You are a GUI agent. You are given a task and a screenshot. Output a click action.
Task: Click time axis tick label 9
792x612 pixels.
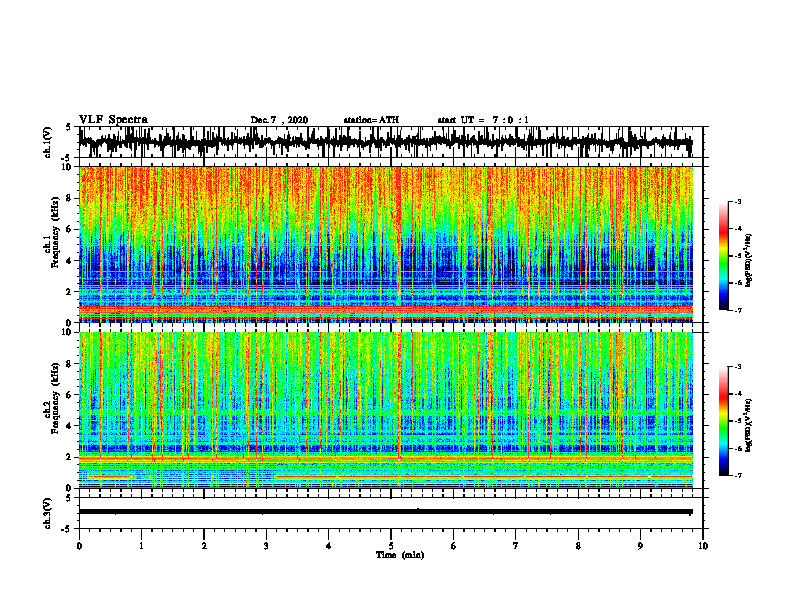(x=640, y=546)
